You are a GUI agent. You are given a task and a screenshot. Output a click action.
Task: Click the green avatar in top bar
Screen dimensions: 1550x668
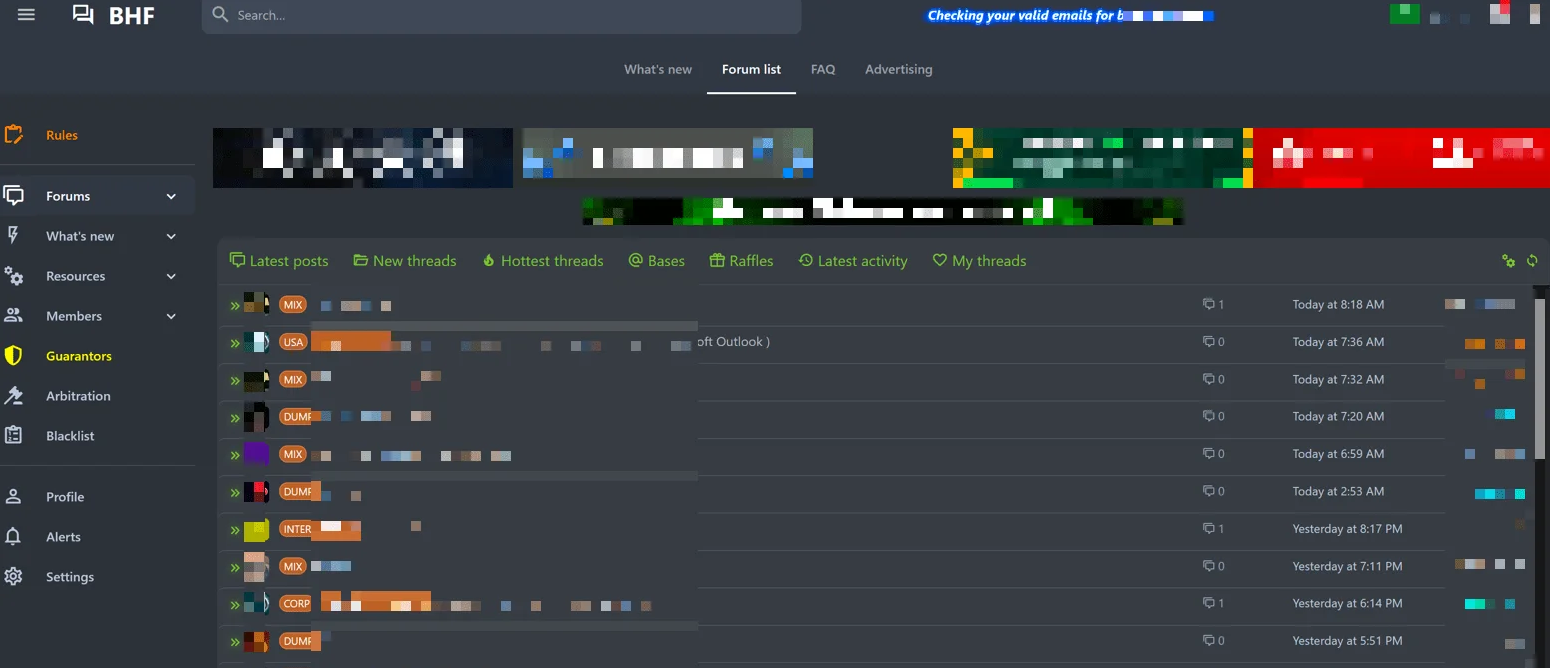(1404, 13)
